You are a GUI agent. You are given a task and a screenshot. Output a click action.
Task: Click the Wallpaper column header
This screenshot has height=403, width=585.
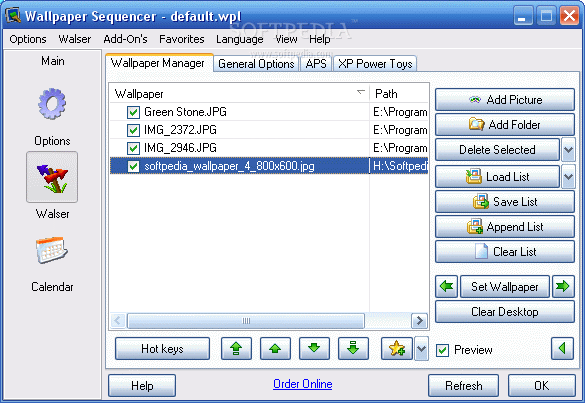pos(240,93)
